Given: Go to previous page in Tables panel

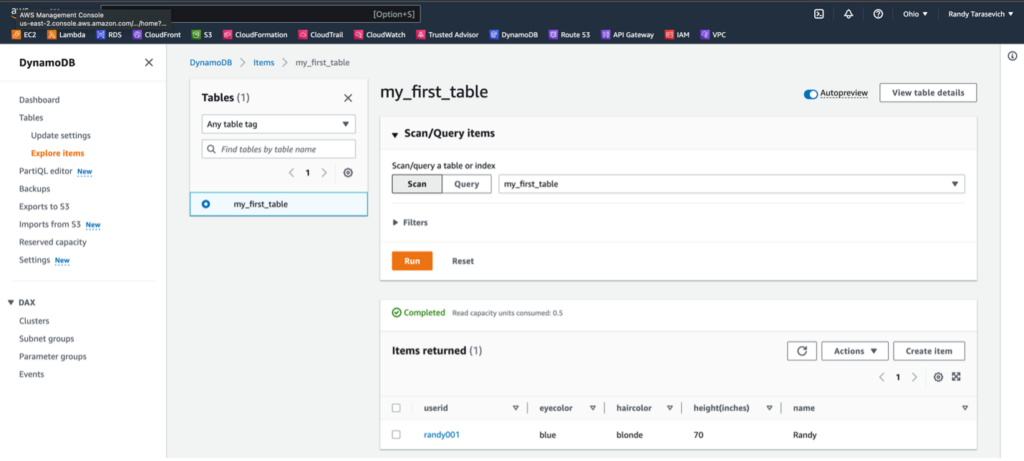Looking at the screenshot, I should [291, 173].
